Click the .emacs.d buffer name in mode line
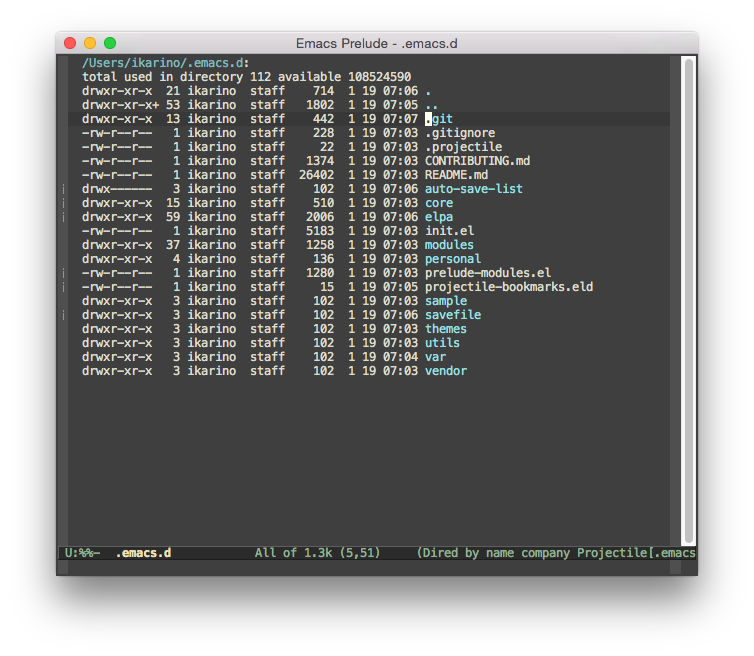 click(143, 553)
